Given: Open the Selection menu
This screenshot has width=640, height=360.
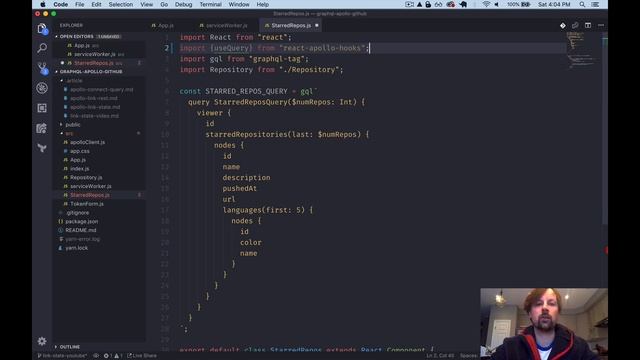Looking at the screenshot, I should [x=120, y=4].
